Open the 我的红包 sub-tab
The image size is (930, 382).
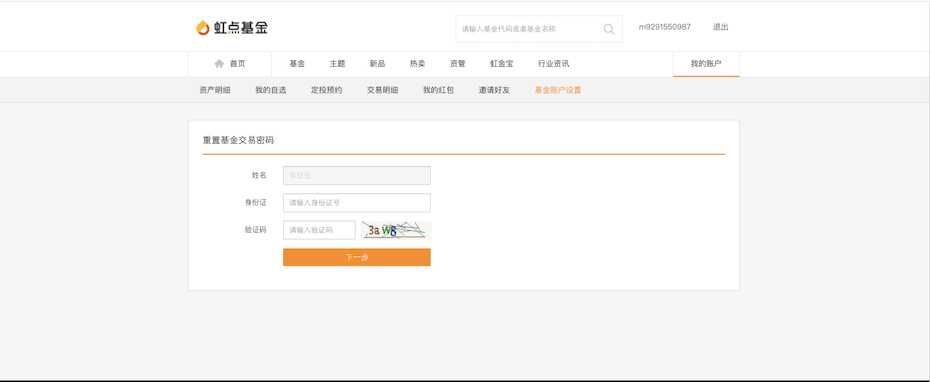pos(438,90)
